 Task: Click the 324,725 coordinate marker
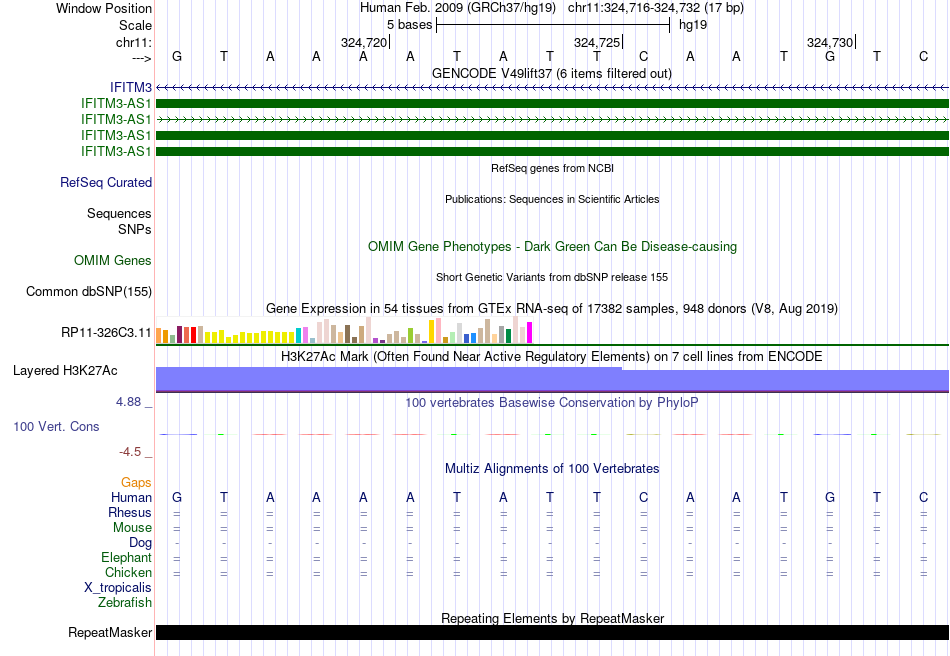pos(597,42)
